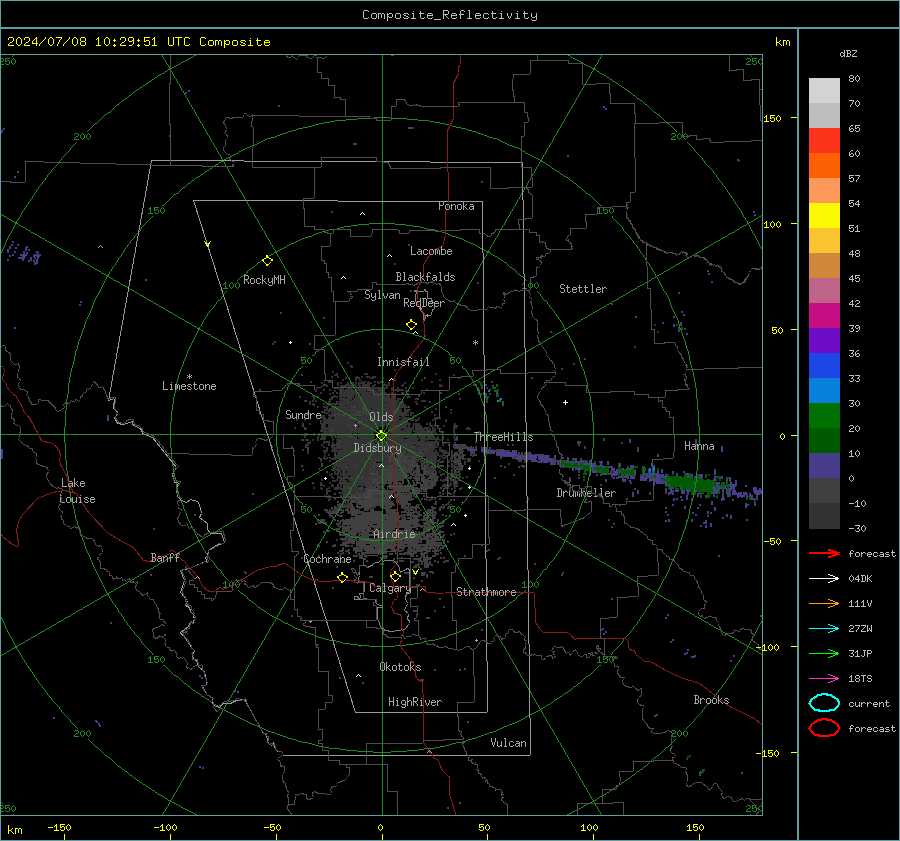Click the ThreeHills city label
Viewport: 900px width, 841px height.
(503, 437)
